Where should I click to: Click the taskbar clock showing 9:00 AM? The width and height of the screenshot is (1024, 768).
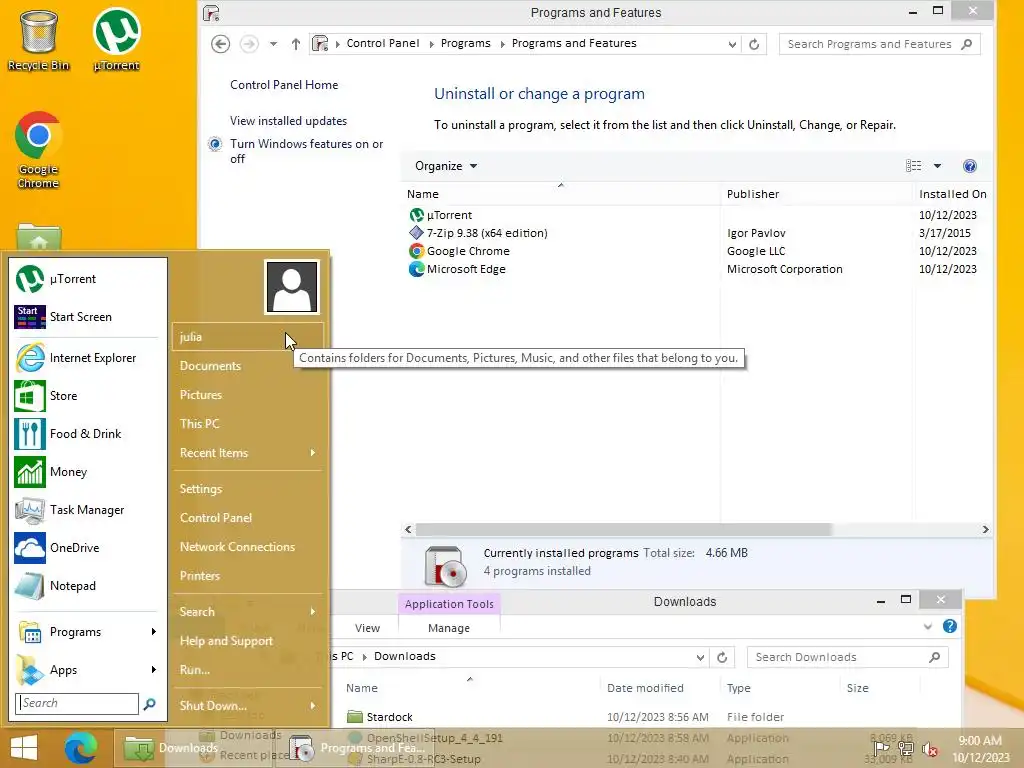pyautogui.click(x=980, y=748)
